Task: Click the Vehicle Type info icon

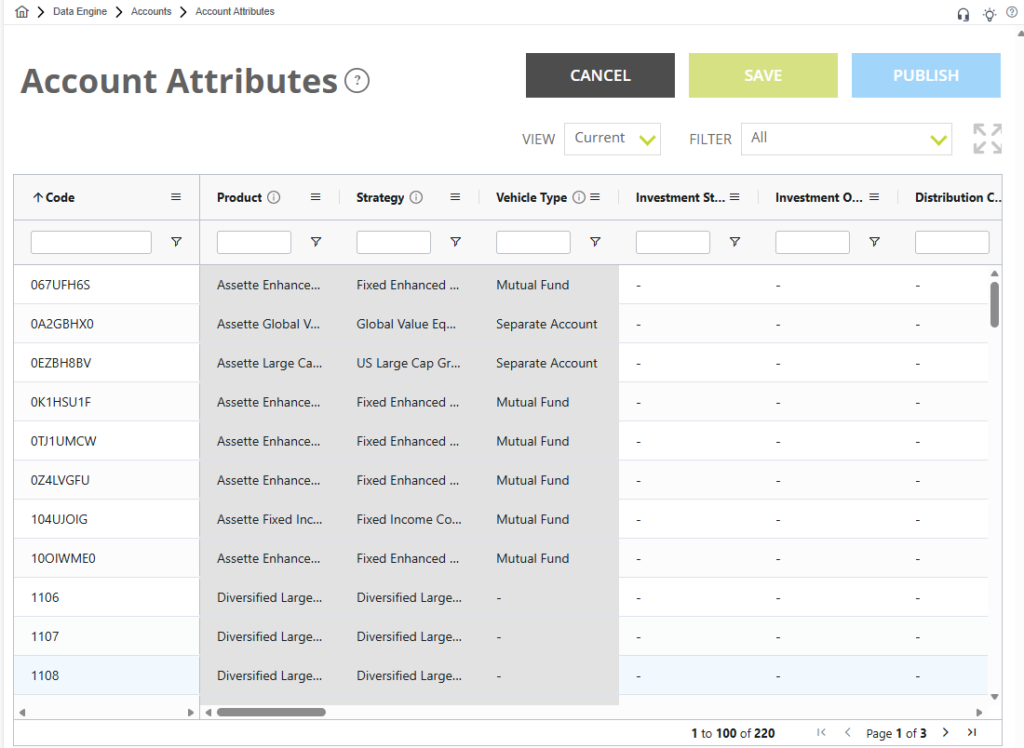Action: point(578,198)
